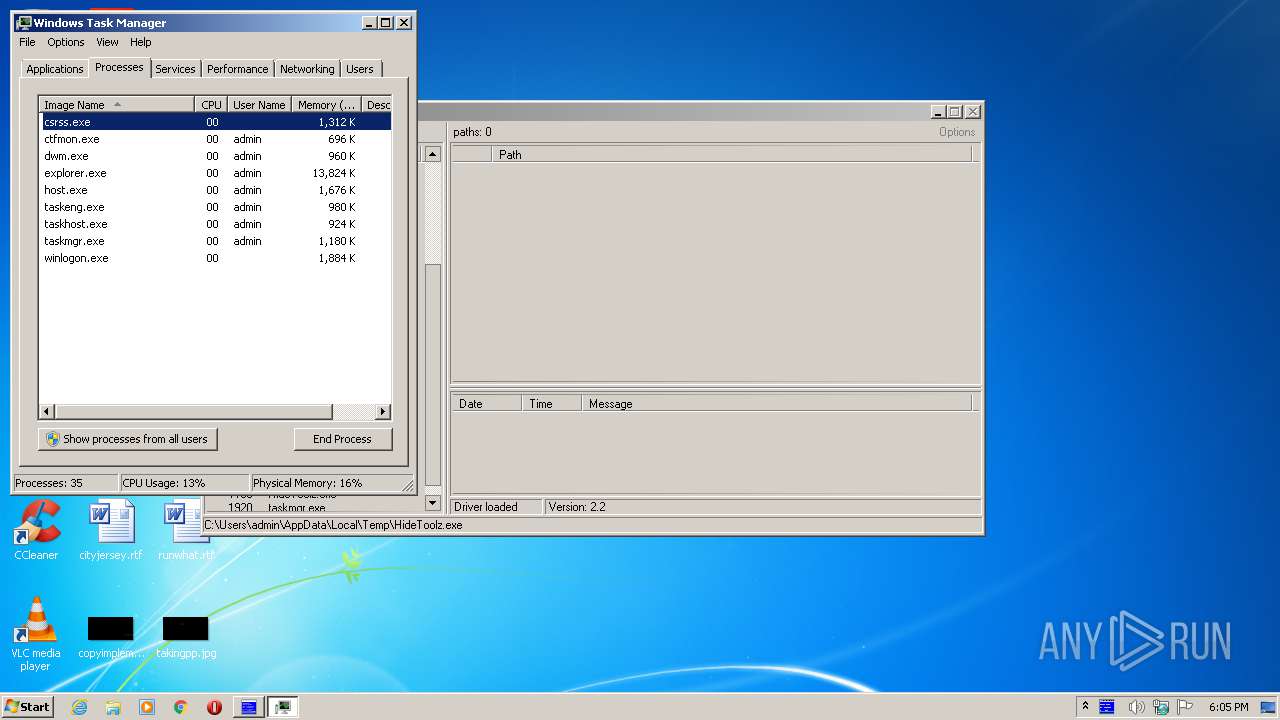Viewport: 1280px width, 720px height.
Task: Switch to Task Manager taskbar button
Action: pyautogui.click(x=284, y=707)
